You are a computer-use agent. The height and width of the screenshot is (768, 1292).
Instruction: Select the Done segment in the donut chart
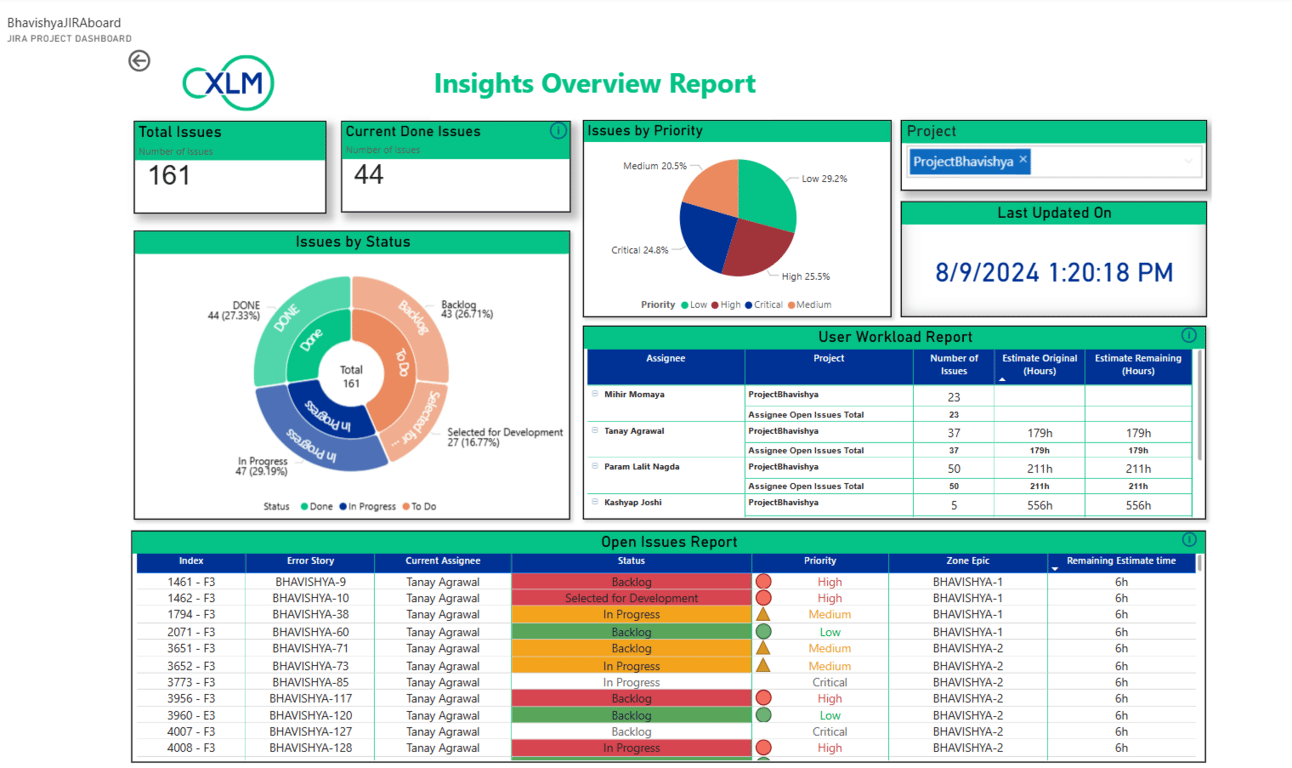(x=311, y=342)
